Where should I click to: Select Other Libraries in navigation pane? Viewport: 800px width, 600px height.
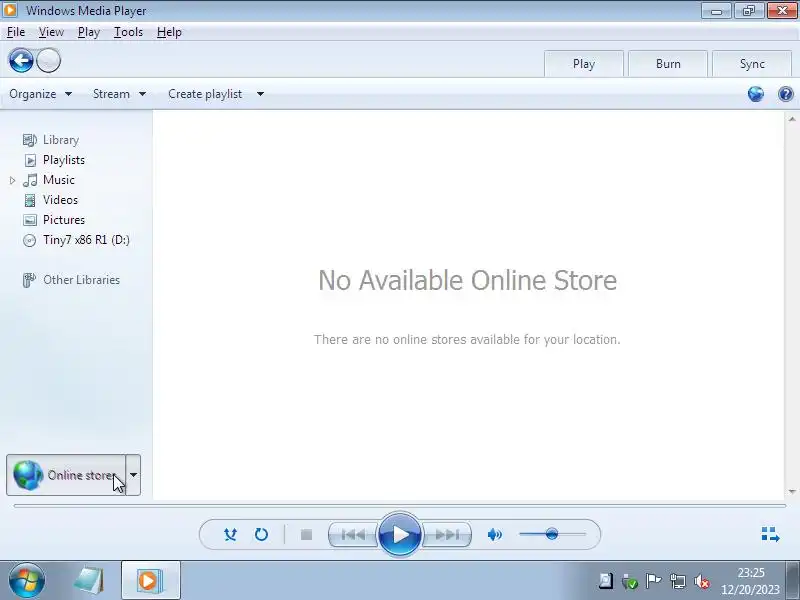tap(81, 280)
